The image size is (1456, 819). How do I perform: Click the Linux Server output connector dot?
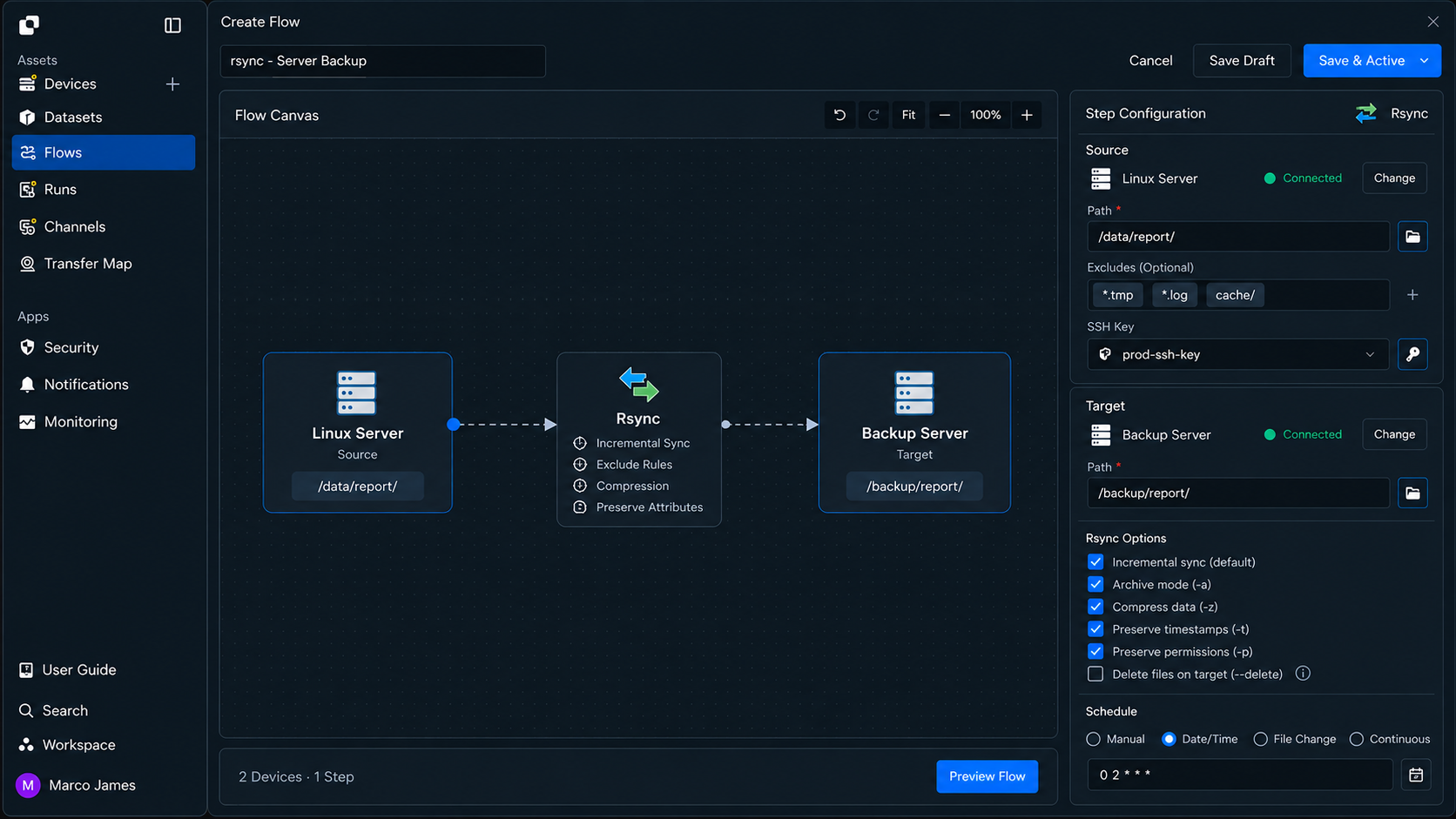453,425
